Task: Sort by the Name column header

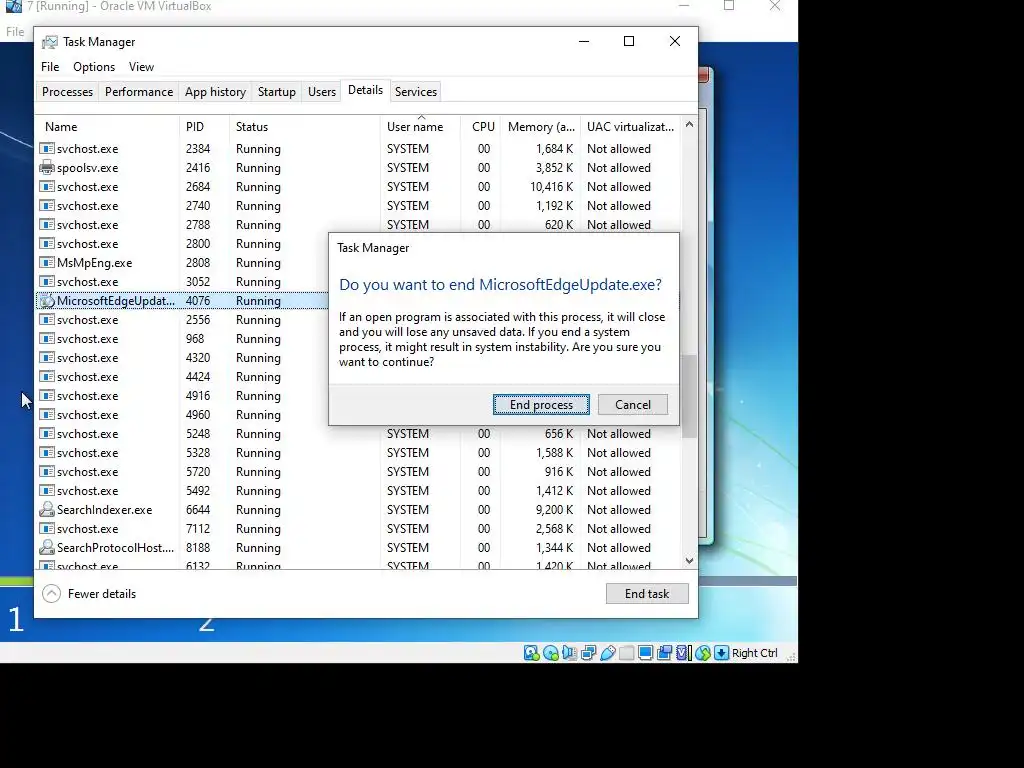Action: click(x=107, y=127)
